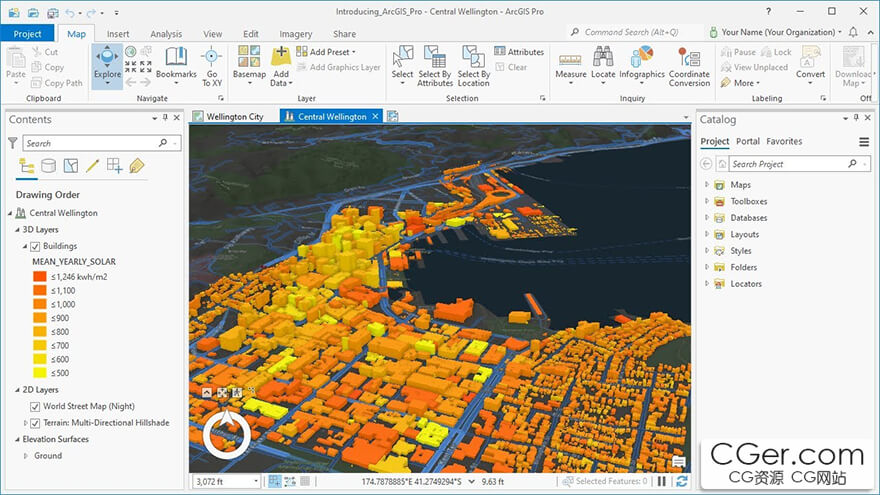Switch to List By Data Source
This screenshot has height=495, width=880.
48,166
